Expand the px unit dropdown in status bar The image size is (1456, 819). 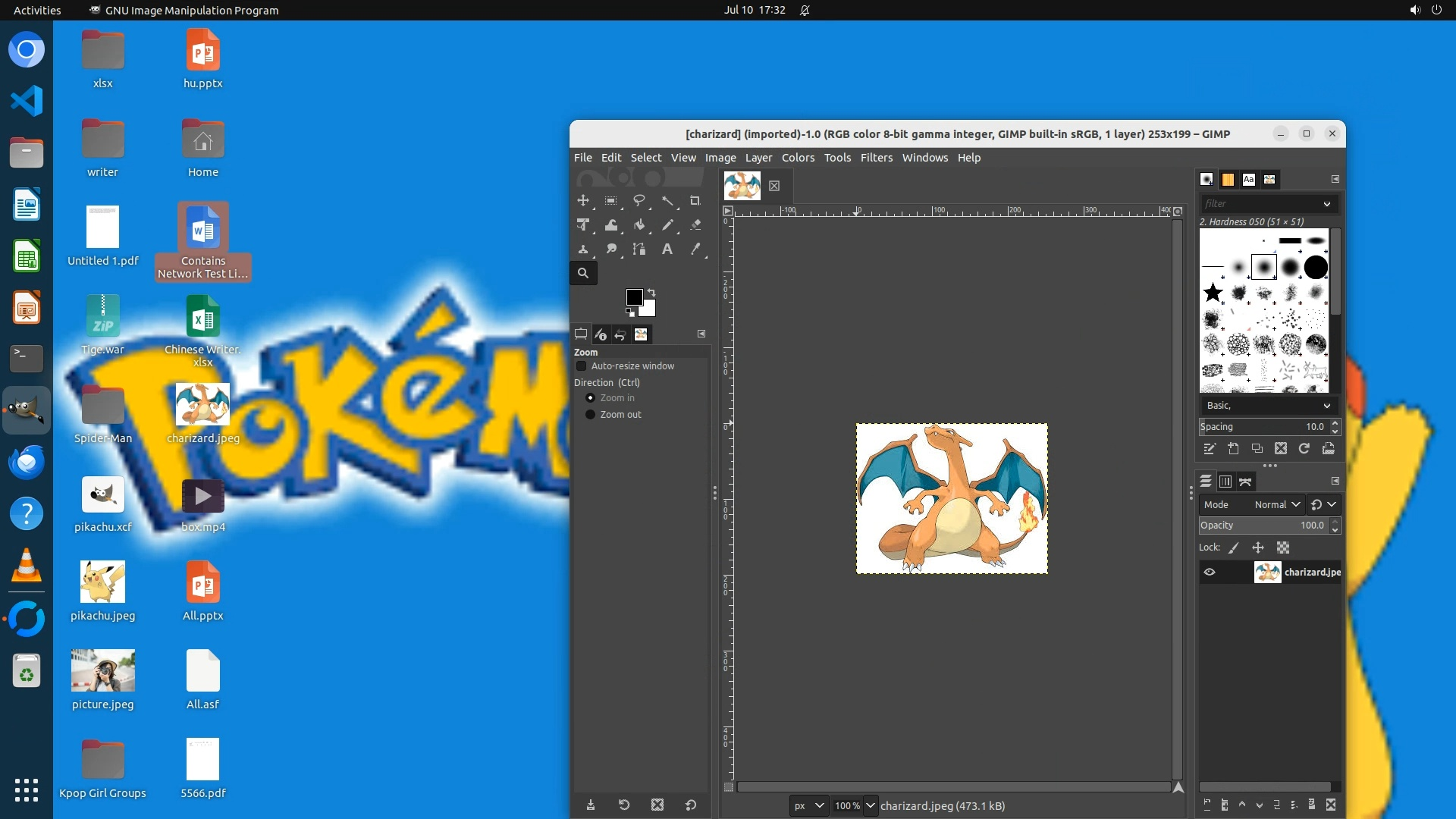click(808, 806)
